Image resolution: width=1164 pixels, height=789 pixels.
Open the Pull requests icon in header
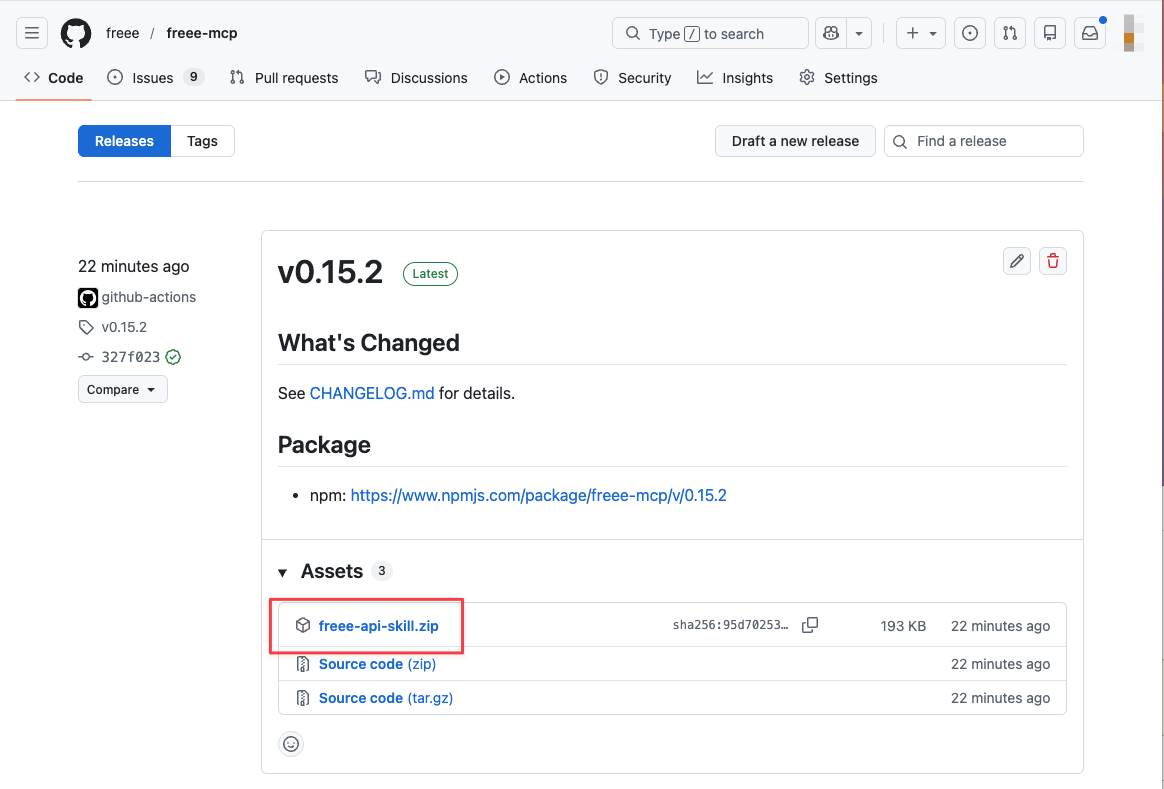pyautogui.click(x=1010, y=33)
